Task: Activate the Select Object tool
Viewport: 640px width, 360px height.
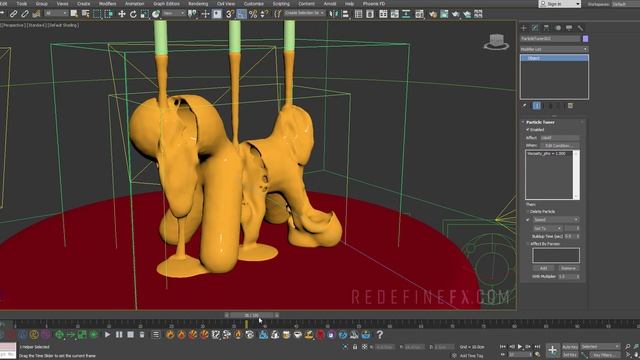Action: (74, 14)
